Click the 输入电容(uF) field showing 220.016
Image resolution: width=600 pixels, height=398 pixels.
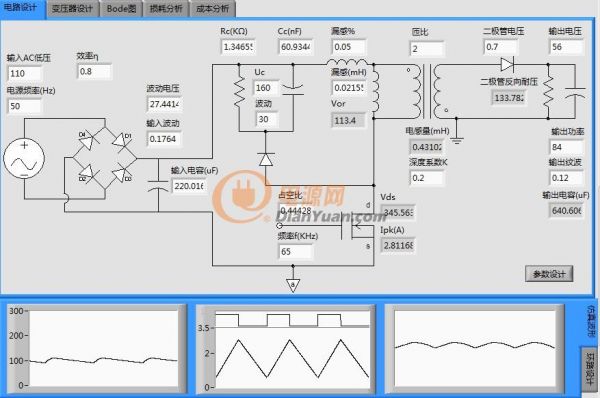pyautogui.click(x=189, y=186)
